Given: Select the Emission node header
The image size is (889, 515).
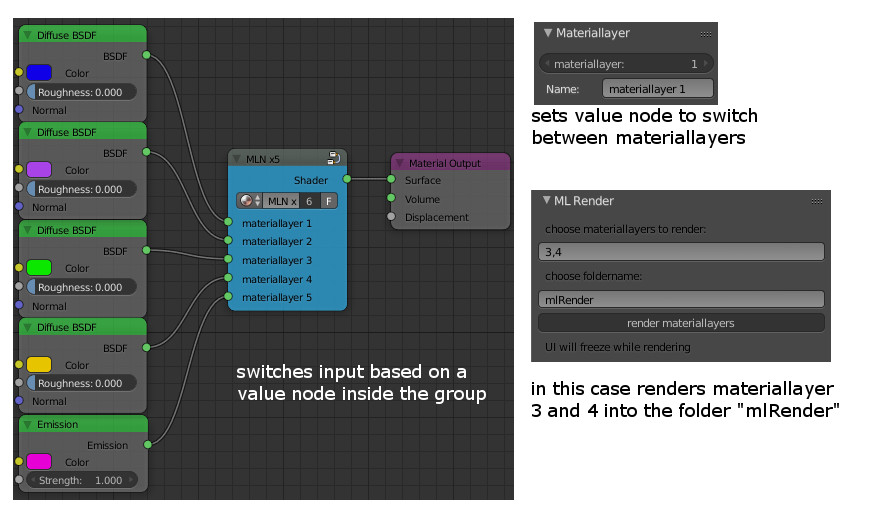Looking at the screenshot, I should pos(84,424).
